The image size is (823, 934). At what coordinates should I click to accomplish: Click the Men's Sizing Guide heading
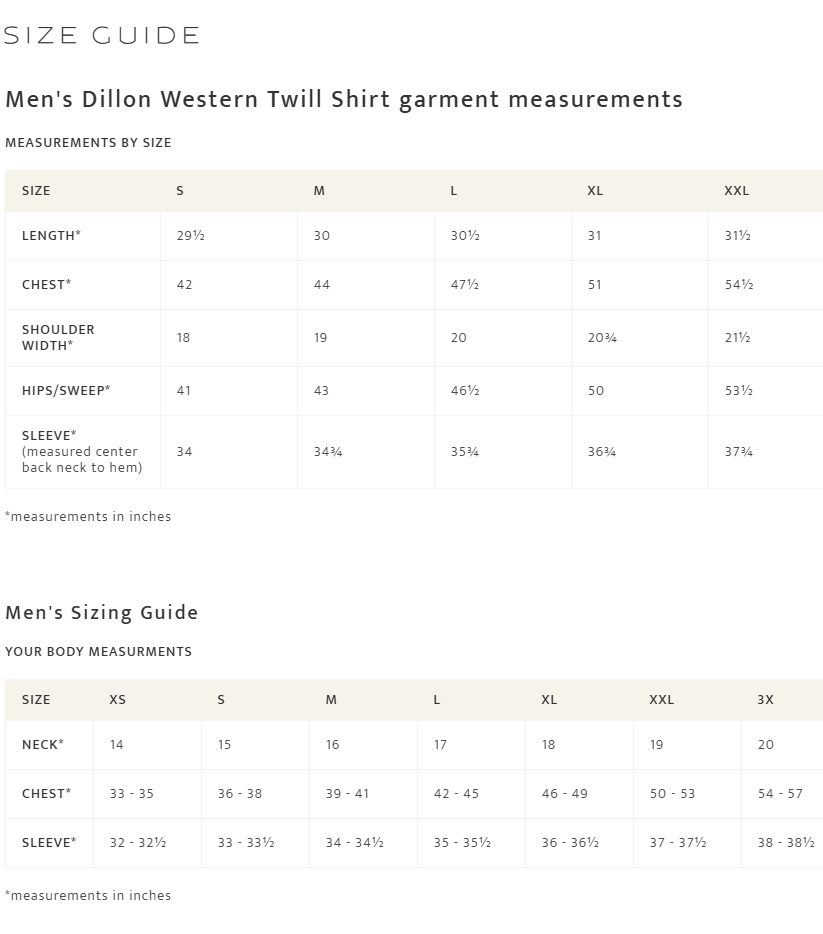pos(102,612)
